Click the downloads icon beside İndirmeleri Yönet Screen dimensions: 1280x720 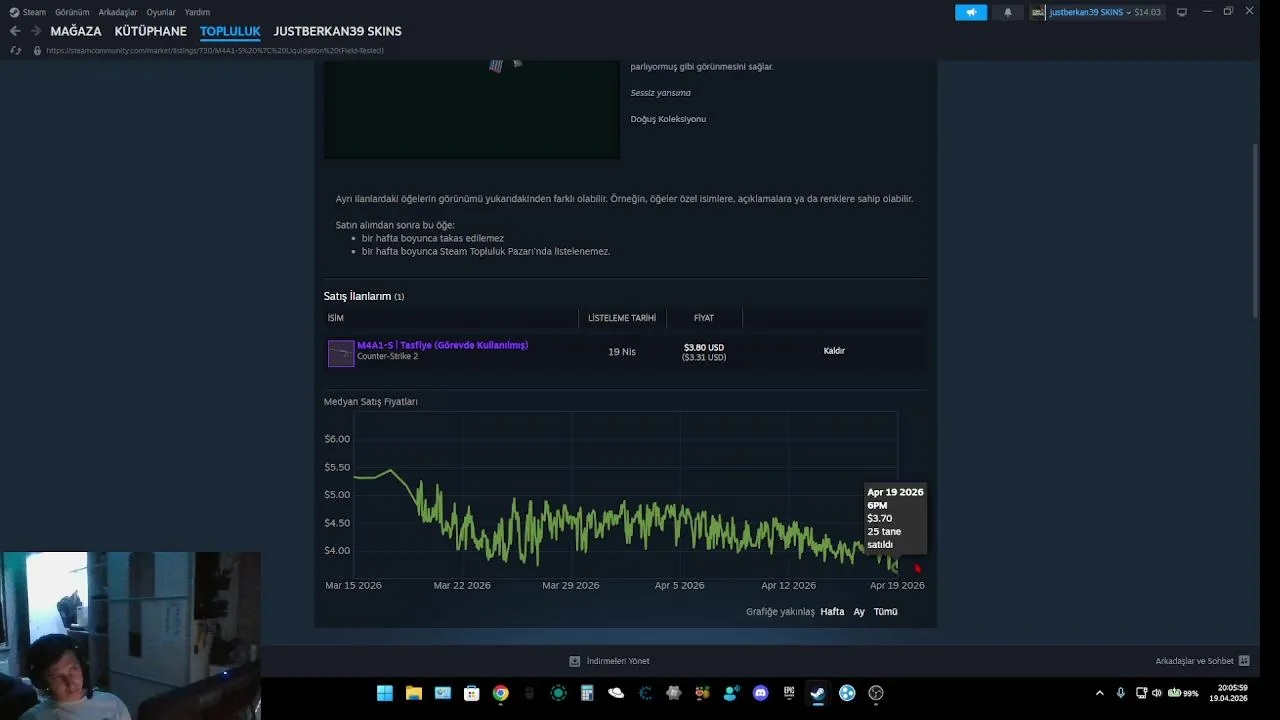click(575, 661)
